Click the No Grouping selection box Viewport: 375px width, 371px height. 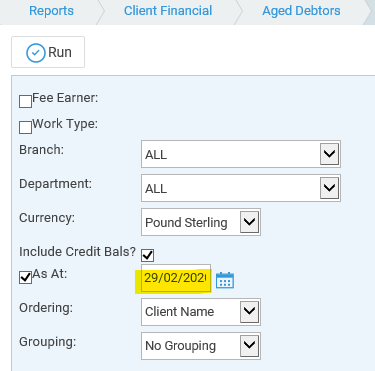[201, 346]
